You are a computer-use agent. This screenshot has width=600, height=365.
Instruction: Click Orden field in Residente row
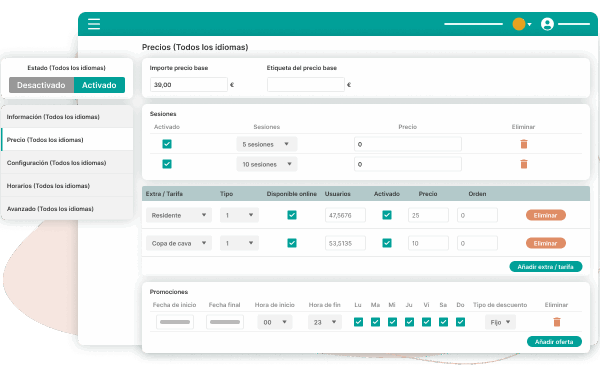[x=477, y=215]
